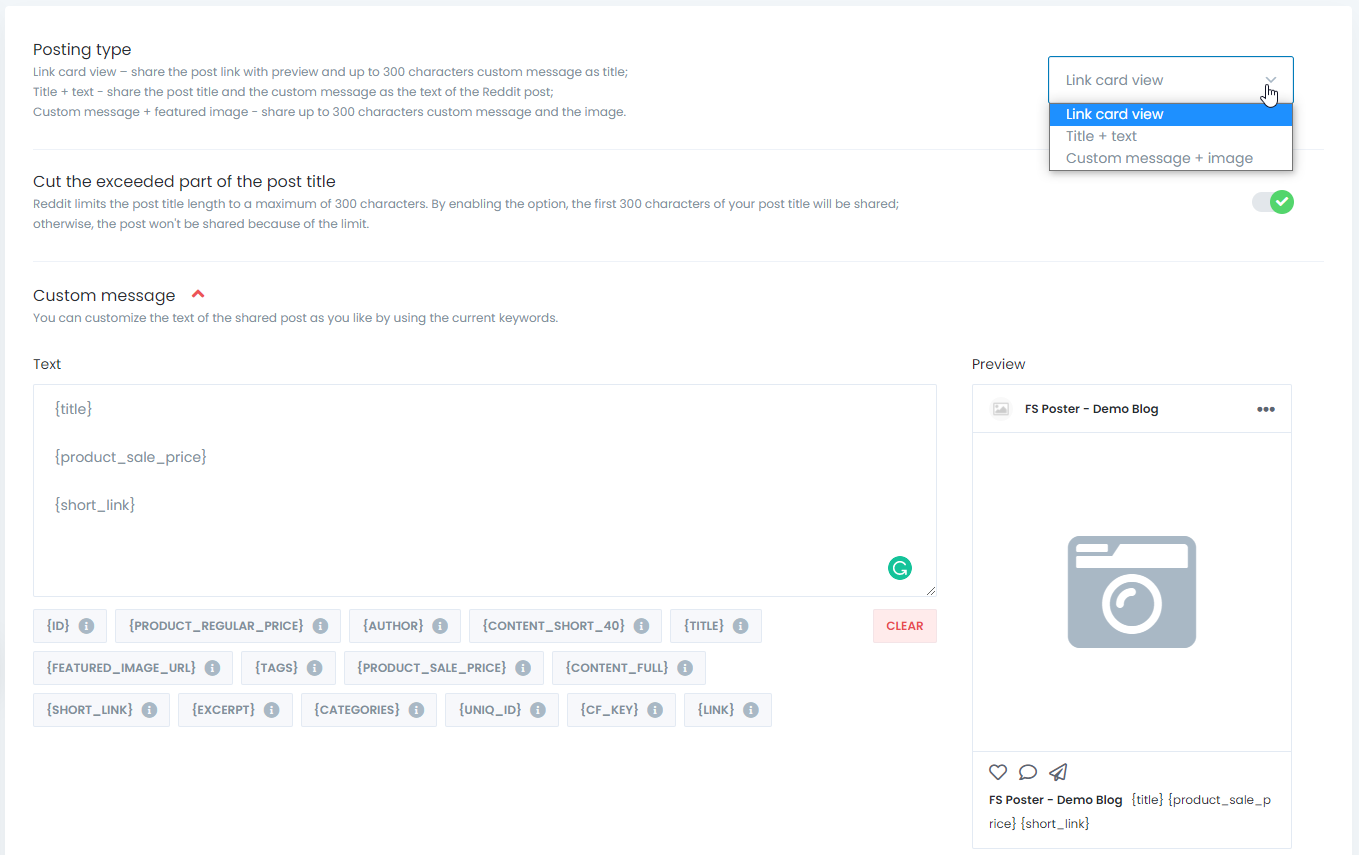
Task: Click info icon beside {CF_KEY} tag
Action: tap(655, 710)
